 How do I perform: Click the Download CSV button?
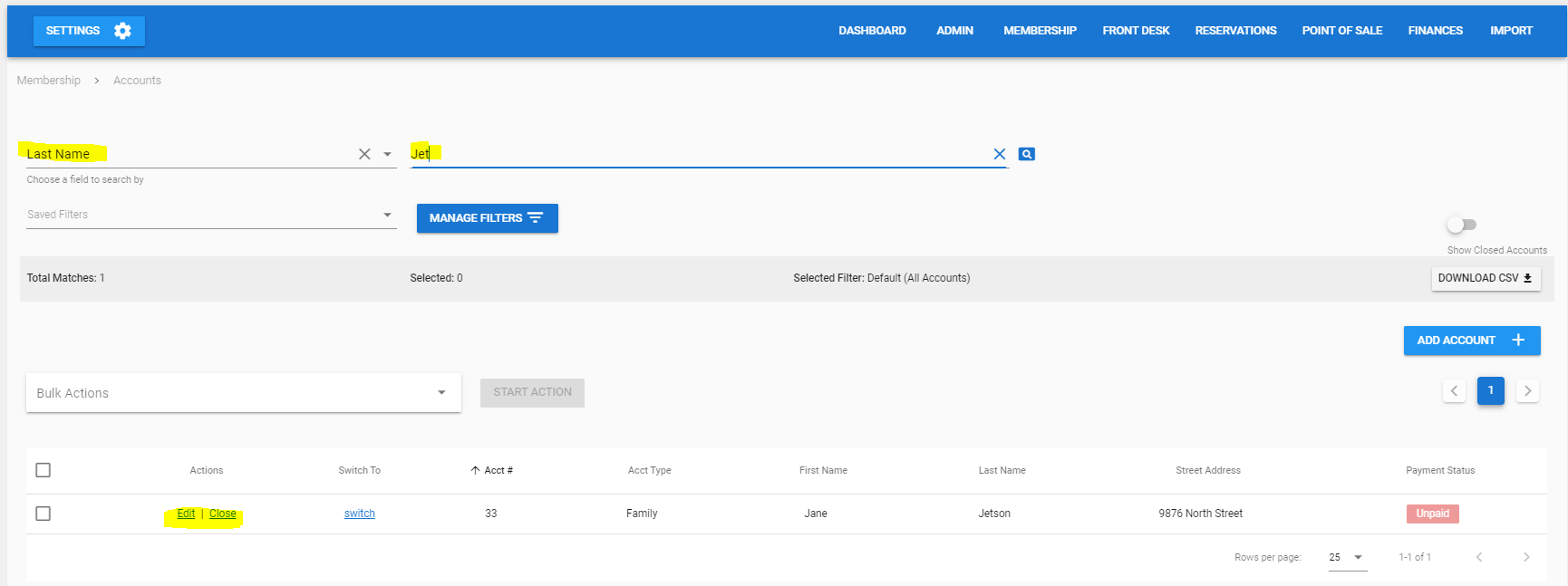coord(1486,278)
